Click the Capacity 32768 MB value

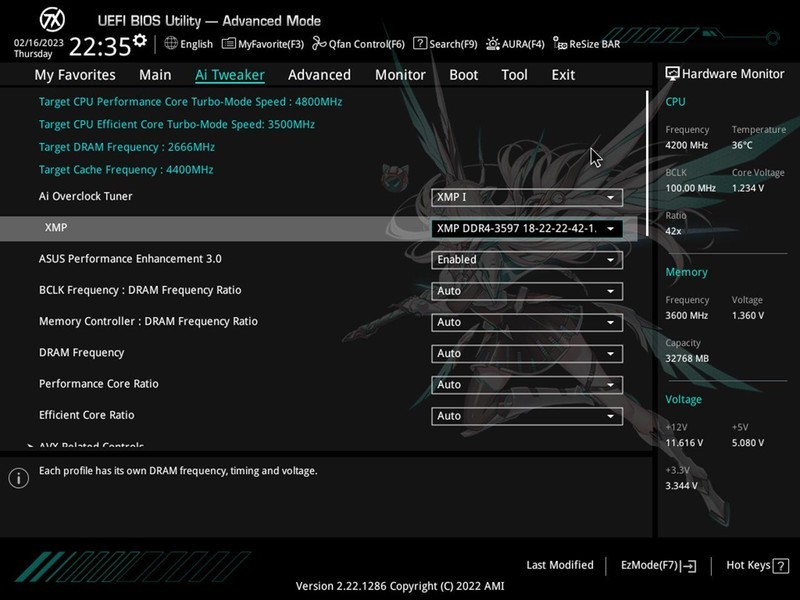(x=687, y=359)
